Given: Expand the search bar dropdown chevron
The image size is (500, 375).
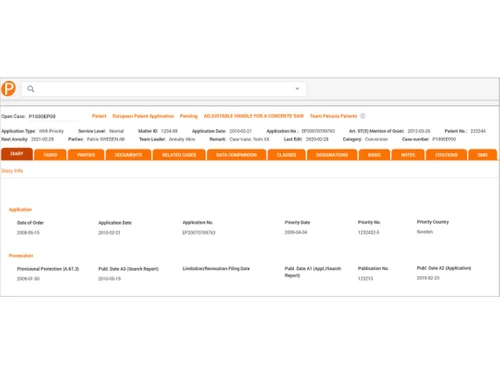Looking at the screenshot, I should click(x=297, y=89).
